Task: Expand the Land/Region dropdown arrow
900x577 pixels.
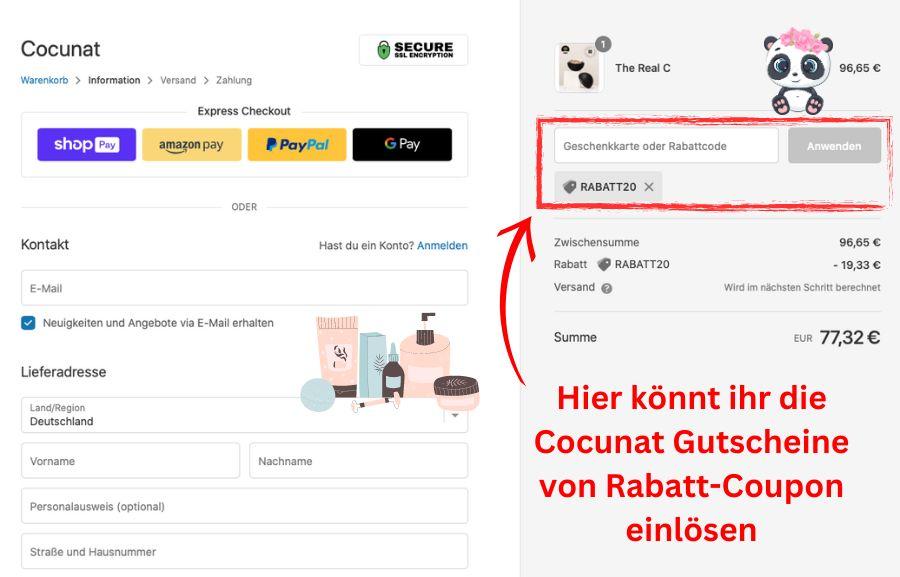Action: click(455, 415)
